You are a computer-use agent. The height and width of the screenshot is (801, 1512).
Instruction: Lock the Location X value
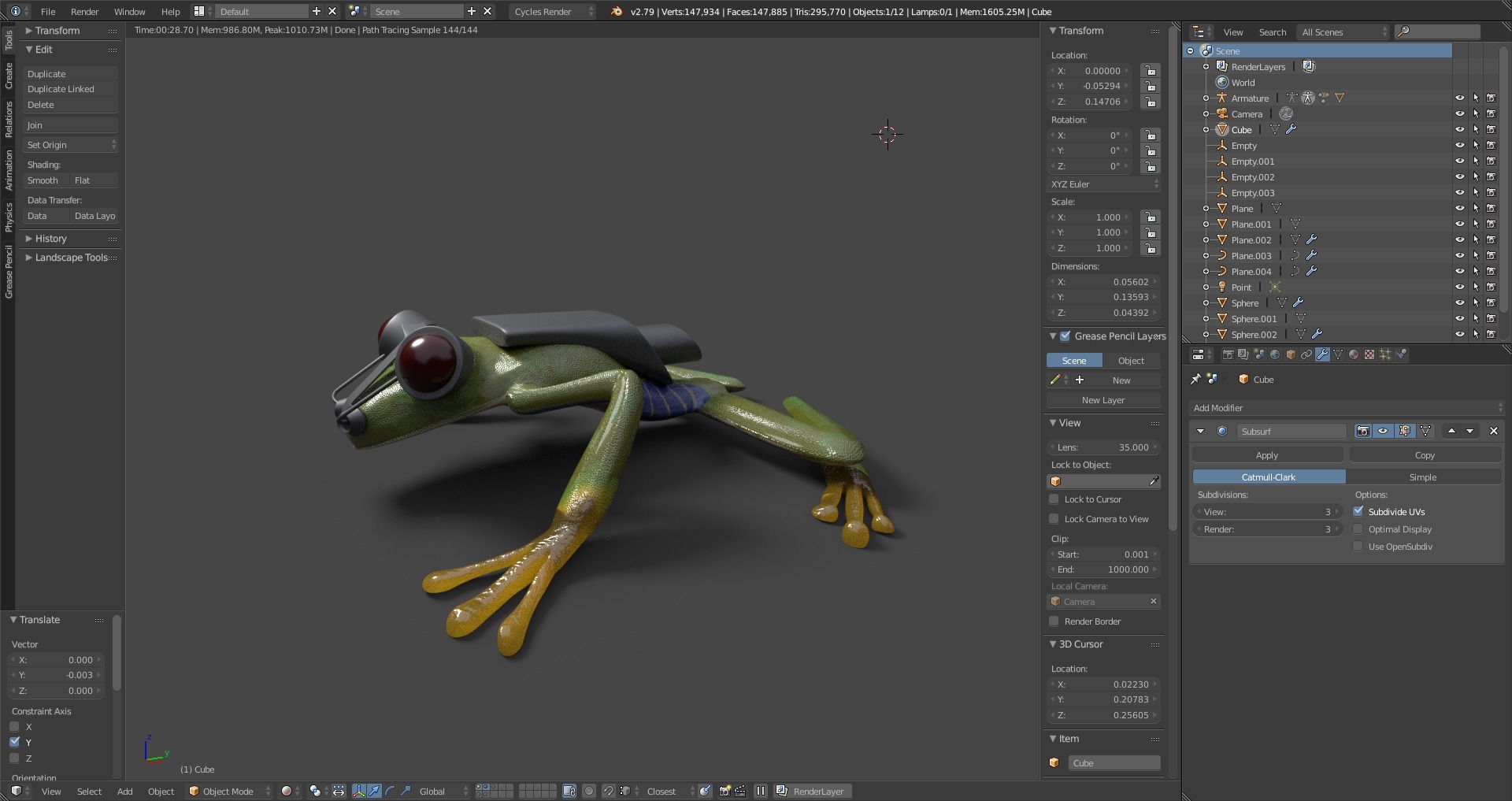click(x=1150, y=71)
